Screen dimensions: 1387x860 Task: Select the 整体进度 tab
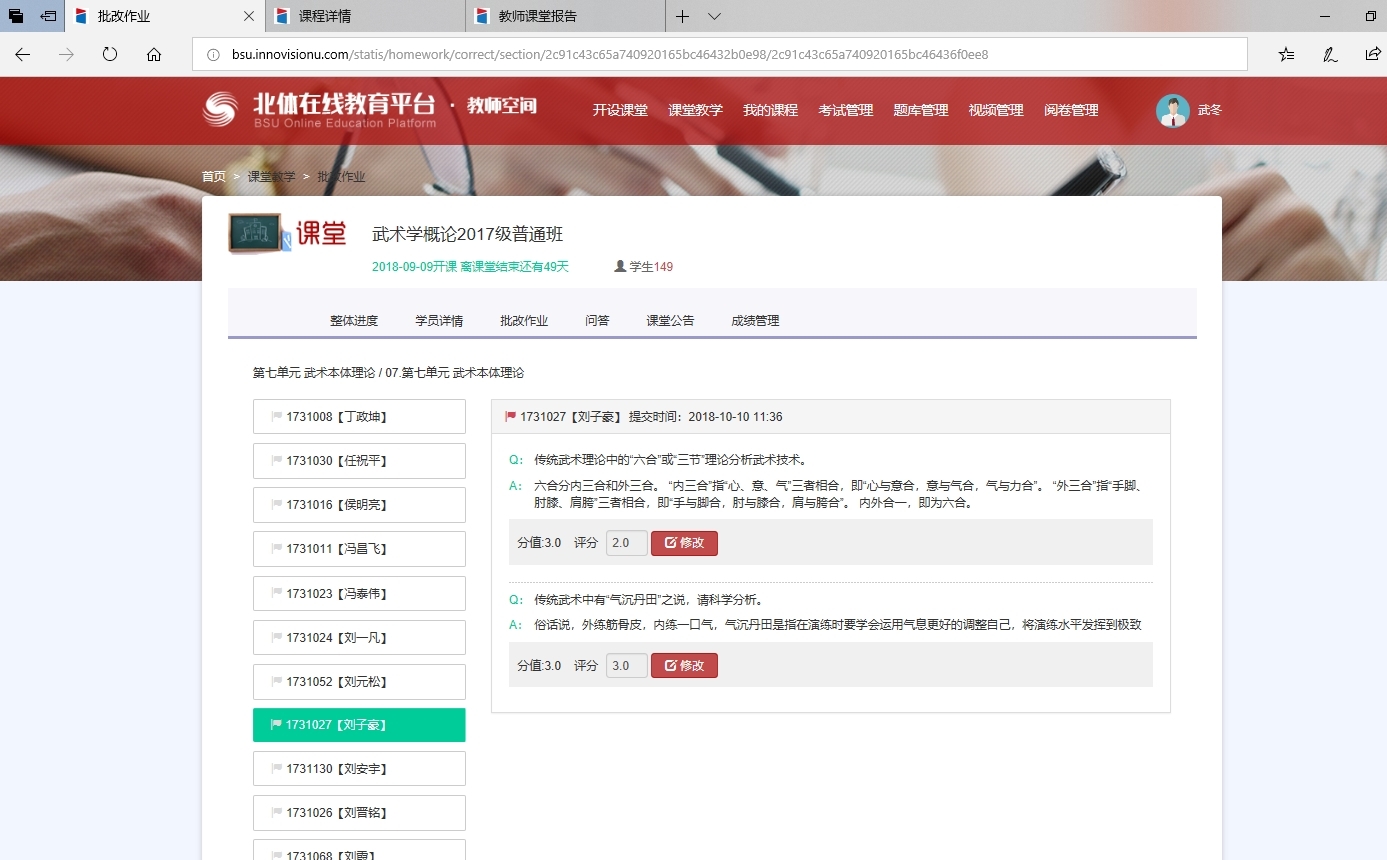coord(354,321)
